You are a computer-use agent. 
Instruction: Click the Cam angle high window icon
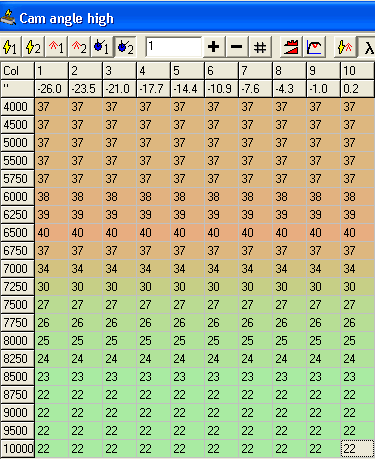point(8,17)
